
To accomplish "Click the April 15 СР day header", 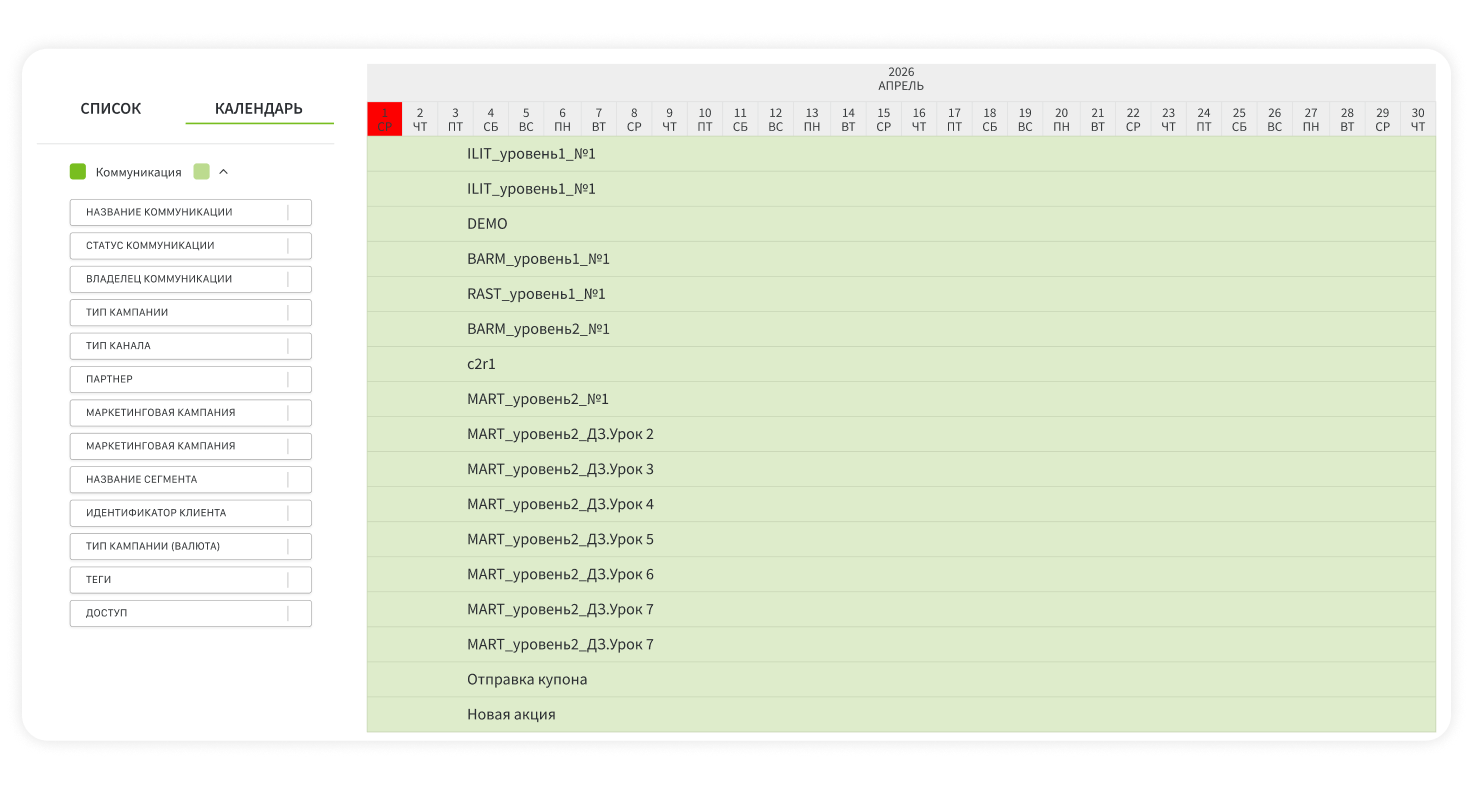I will [x=883, y=119].
